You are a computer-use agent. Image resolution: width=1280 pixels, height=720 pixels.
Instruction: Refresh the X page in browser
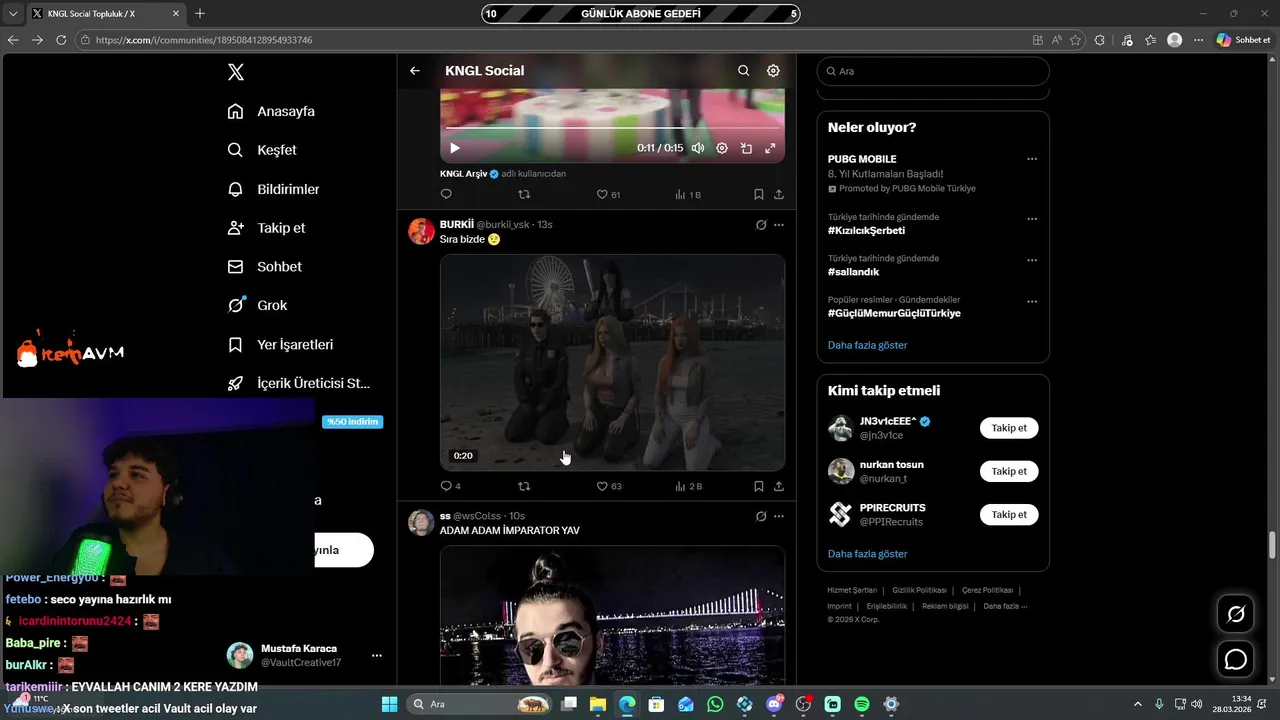(x=61, y=40)
